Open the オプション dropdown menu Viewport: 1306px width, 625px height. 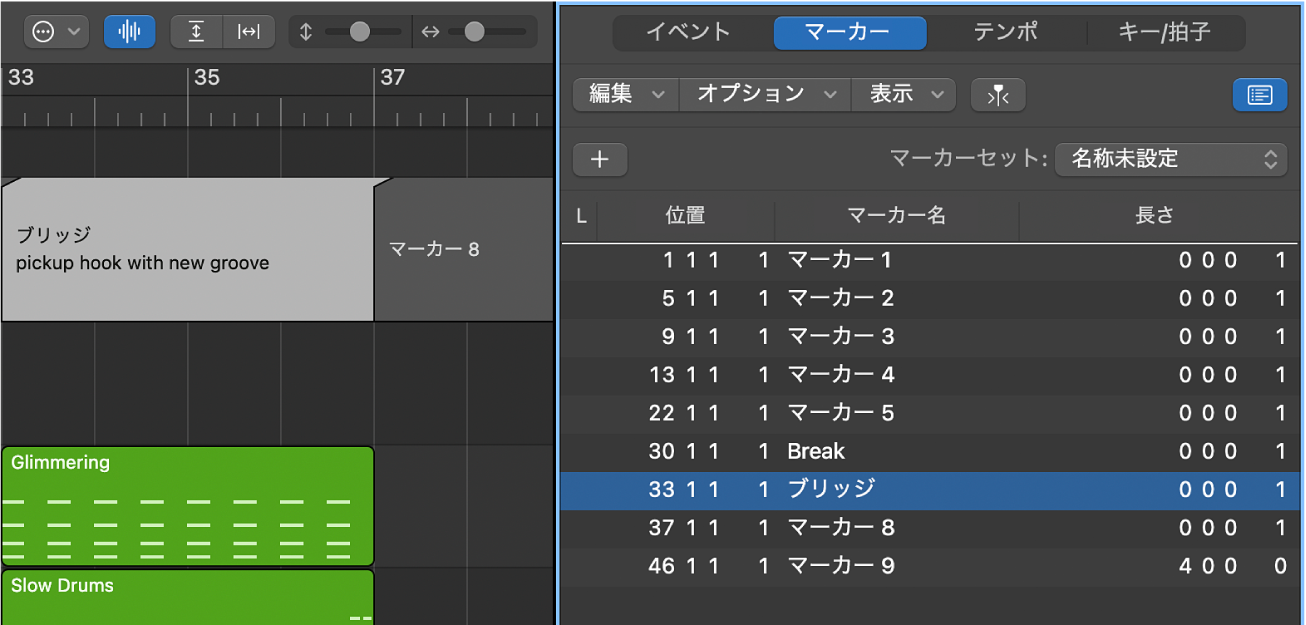[764, 94]
